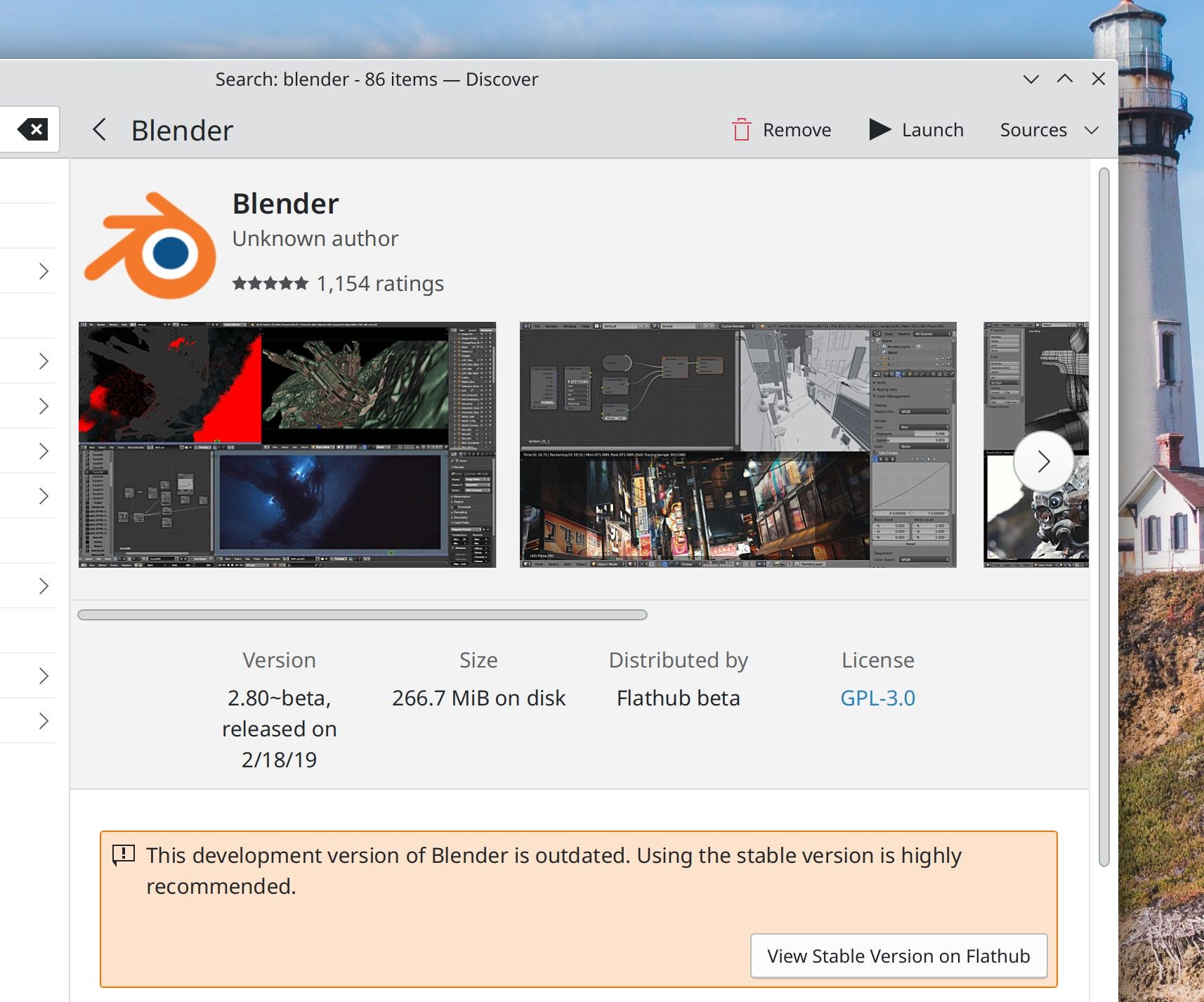This screenshot has width=1204, height=1002.
Task: Open the first Blender screenshot
Action: [287, 444]
